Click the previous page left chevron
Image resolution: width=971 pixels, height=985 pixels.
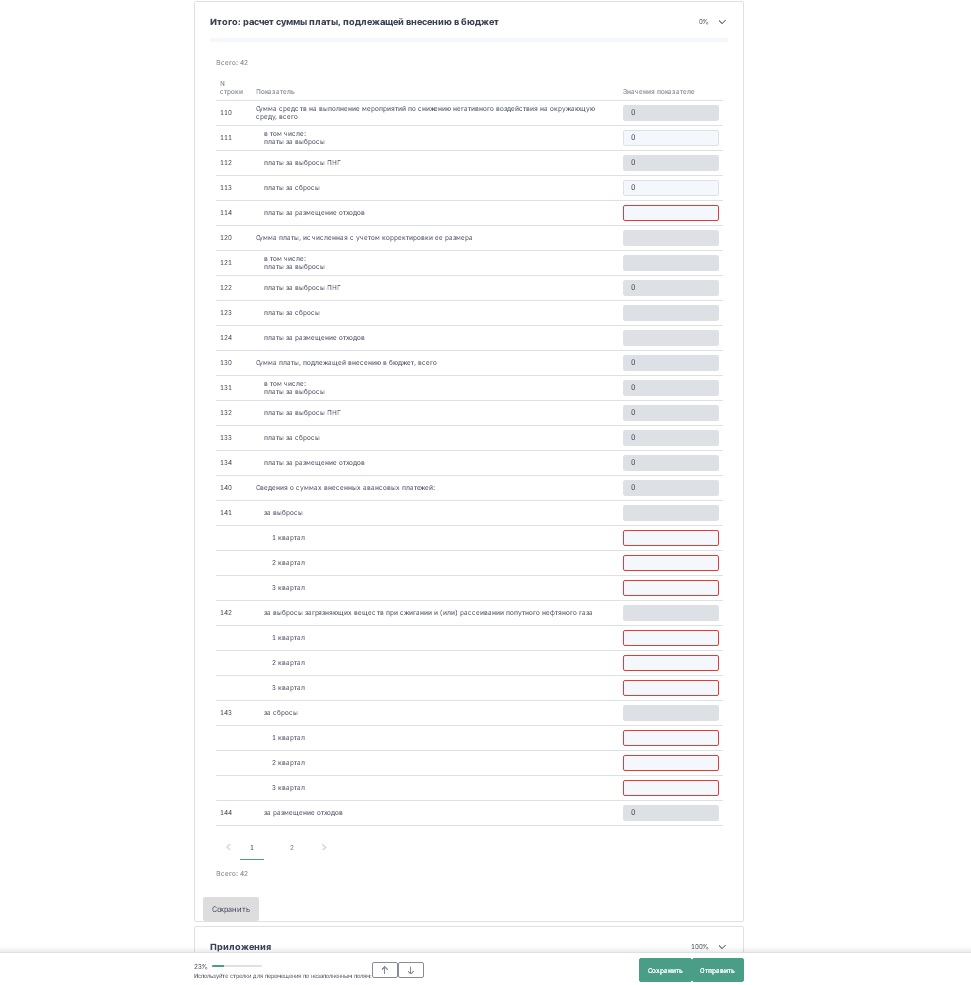click(228, 848)
